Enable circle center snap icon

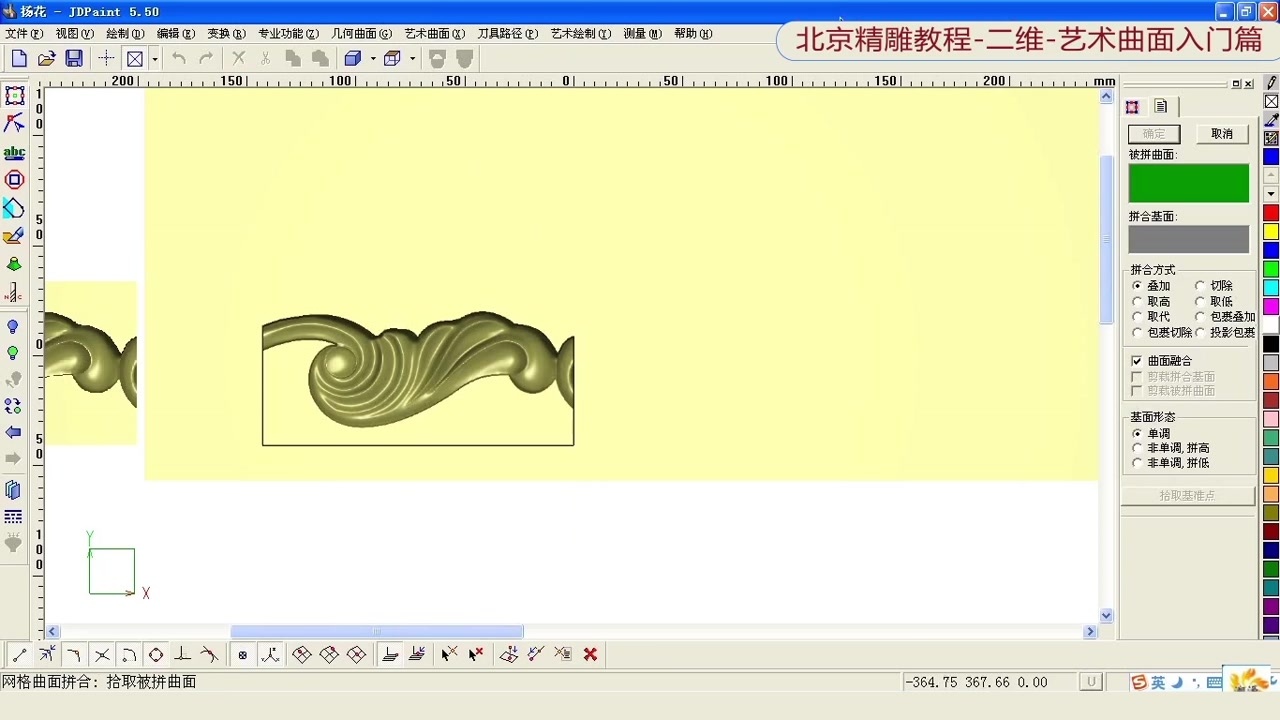coord(156,654)
